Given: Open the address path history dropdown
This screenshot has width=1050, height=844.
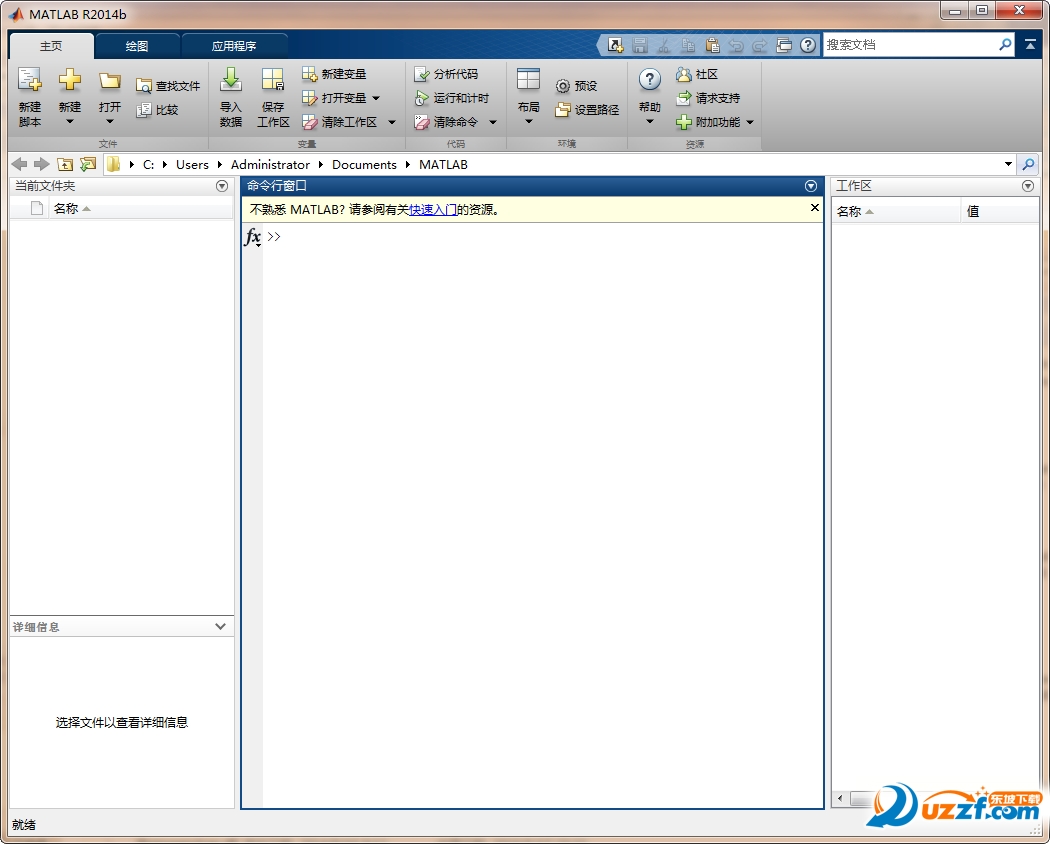Looking at the screenshot, I should [x=1008, y=164].
